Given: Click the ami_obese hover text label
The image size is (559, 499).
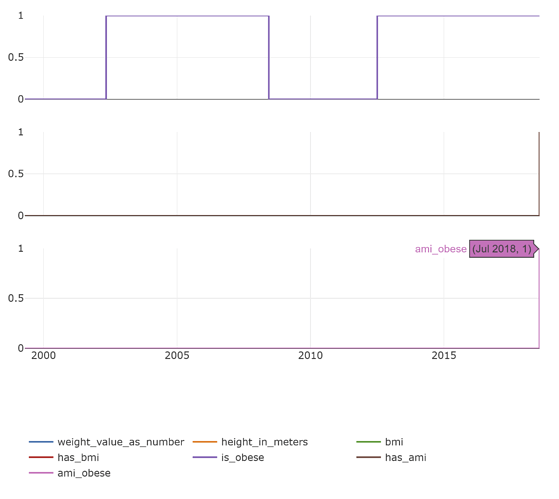Looking at the screenshot, I should 441,249.
